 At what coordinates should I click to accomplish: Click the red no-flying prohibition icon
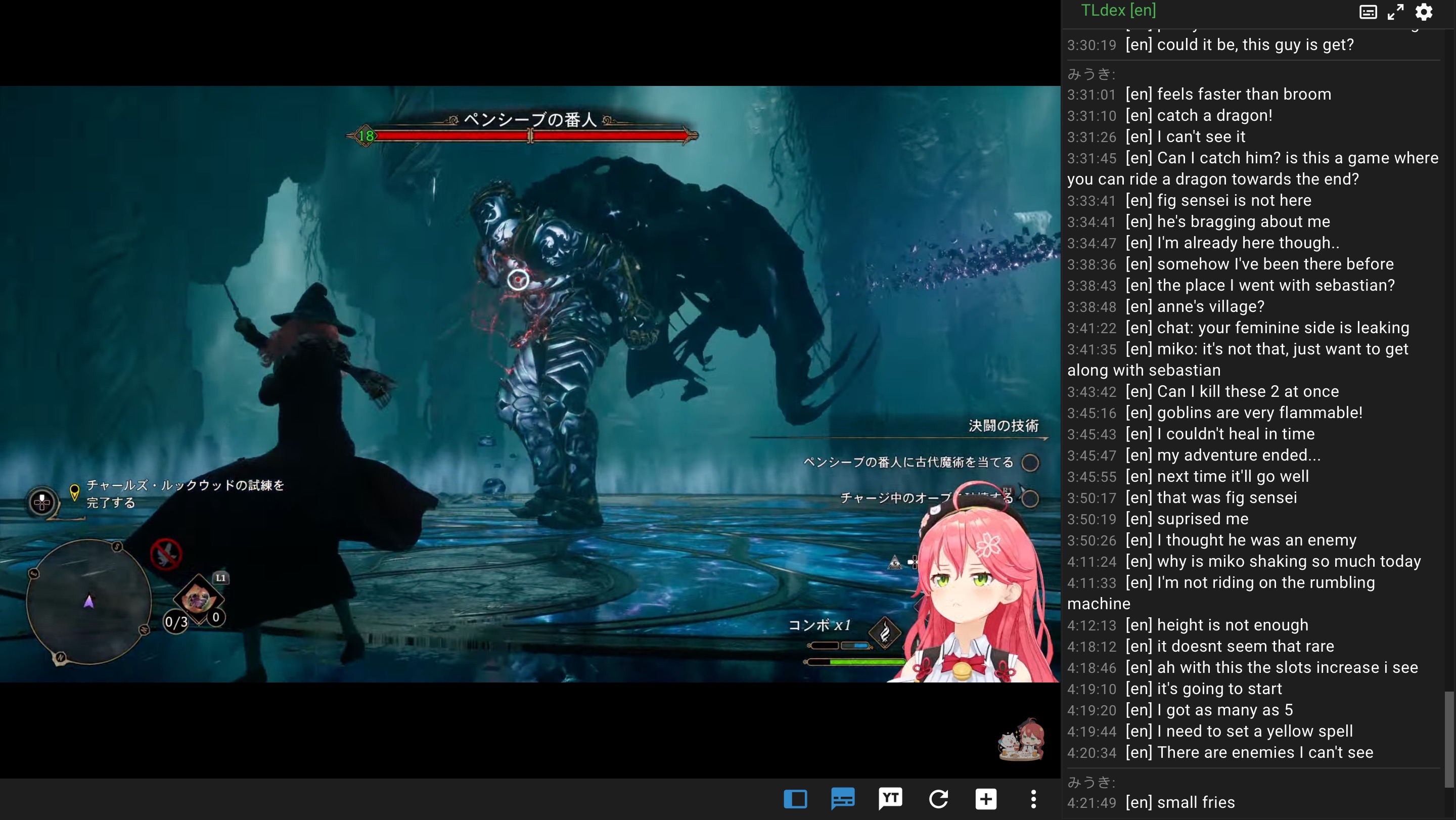(166, 555)
